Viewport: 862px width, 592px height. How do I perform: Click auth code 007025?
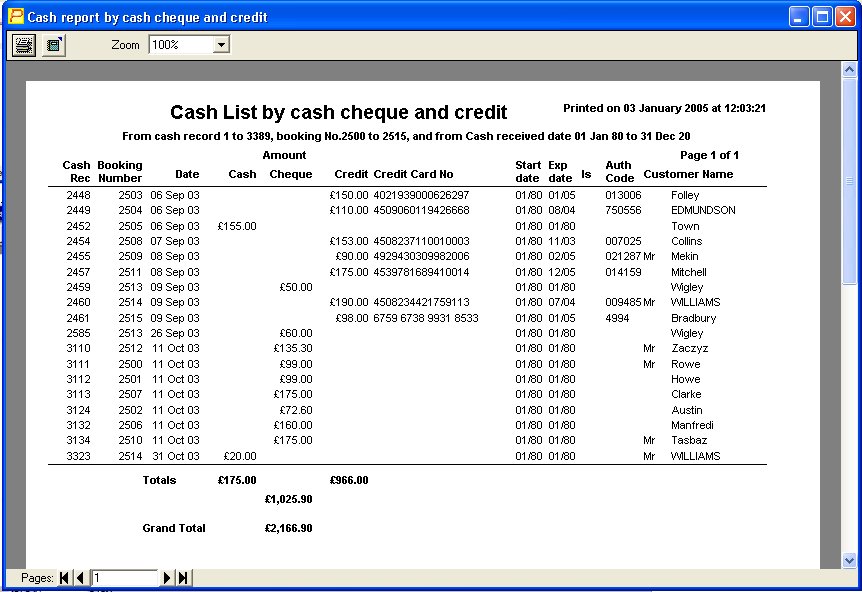tap(623, 241)
